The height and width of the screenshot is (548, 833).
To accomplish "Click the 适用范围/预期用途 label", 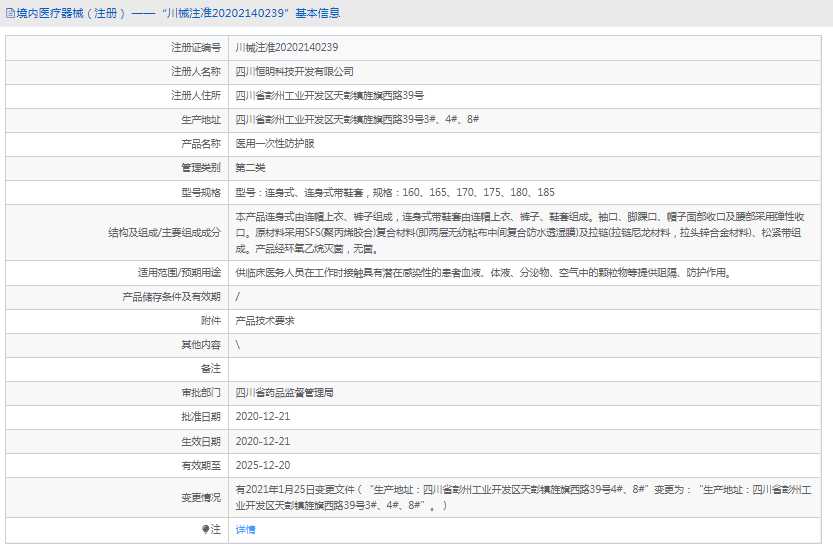I will click(x=179, y=273).
